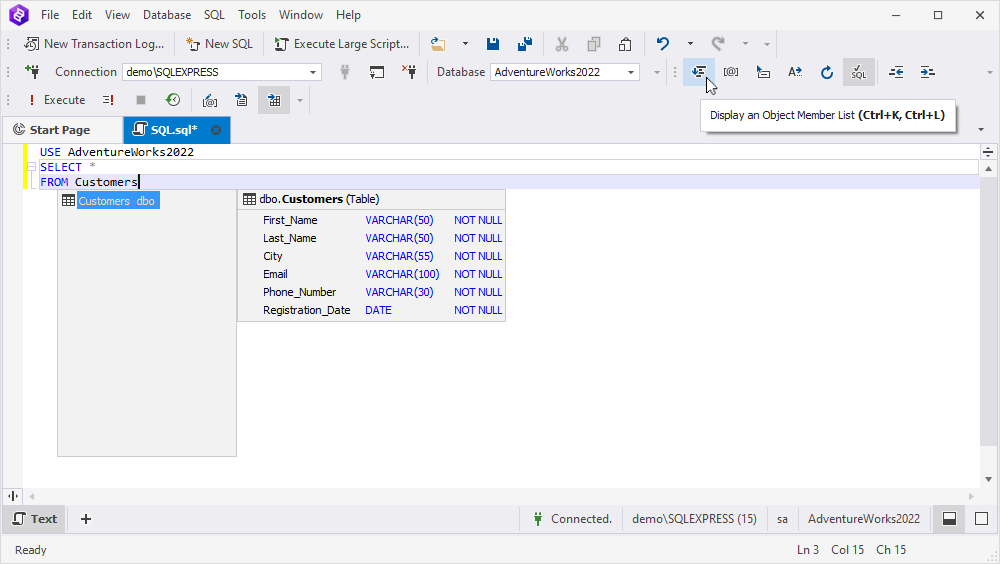Open the Tools menu
This screenshot has height=564, width=1000.
pyautogui.click(x=252, y=15)
